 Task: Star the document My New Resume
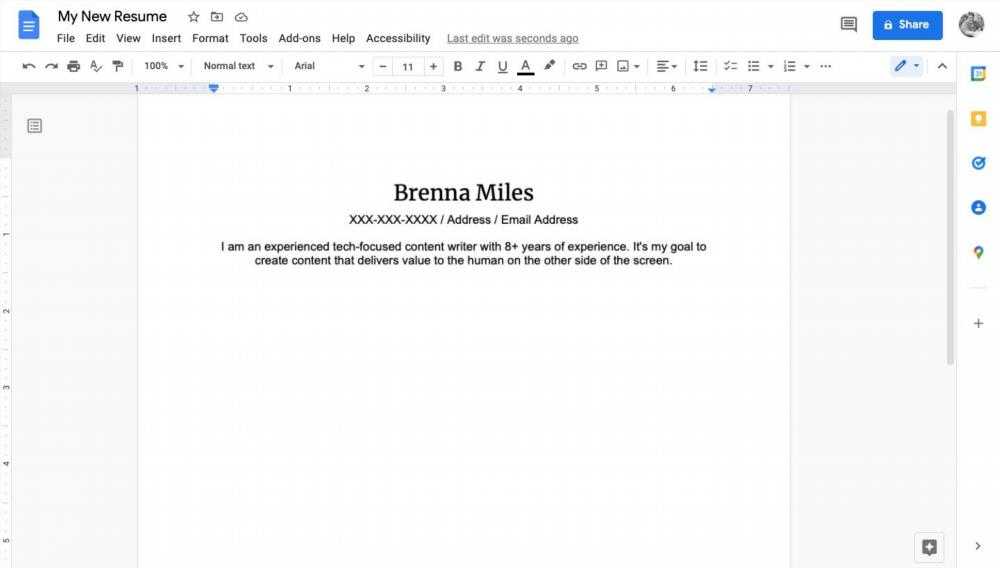pyautogui.click(x=194, y=17)
